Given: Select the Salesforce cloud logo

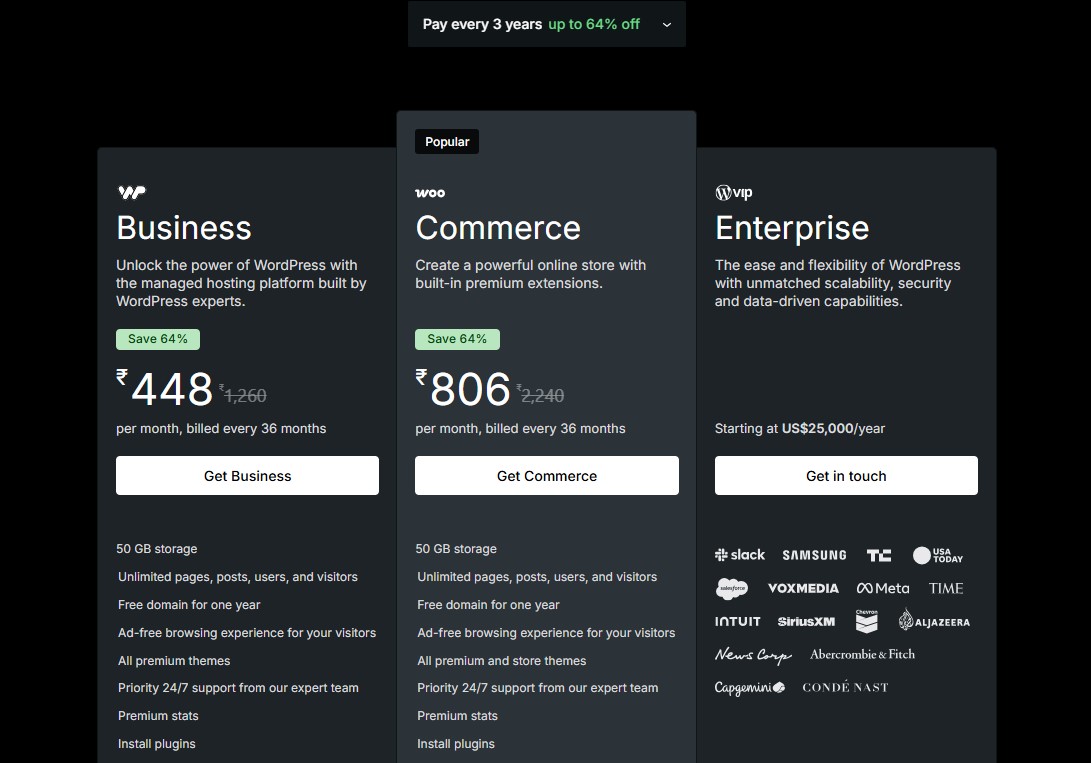Looking at the screenshot, I should pyautogui.click(x=731, y=588).
